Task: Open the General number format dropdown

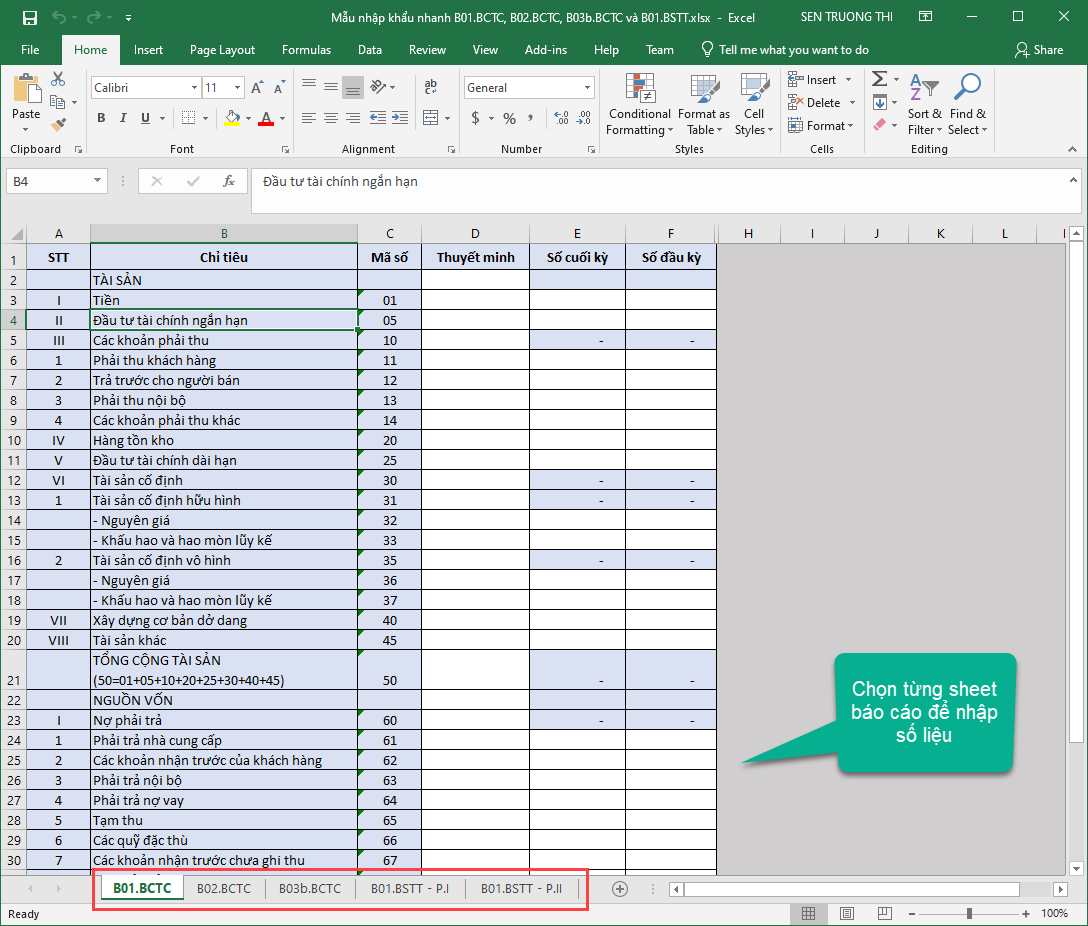Action: pyautogui.click(x=588, y=87)
